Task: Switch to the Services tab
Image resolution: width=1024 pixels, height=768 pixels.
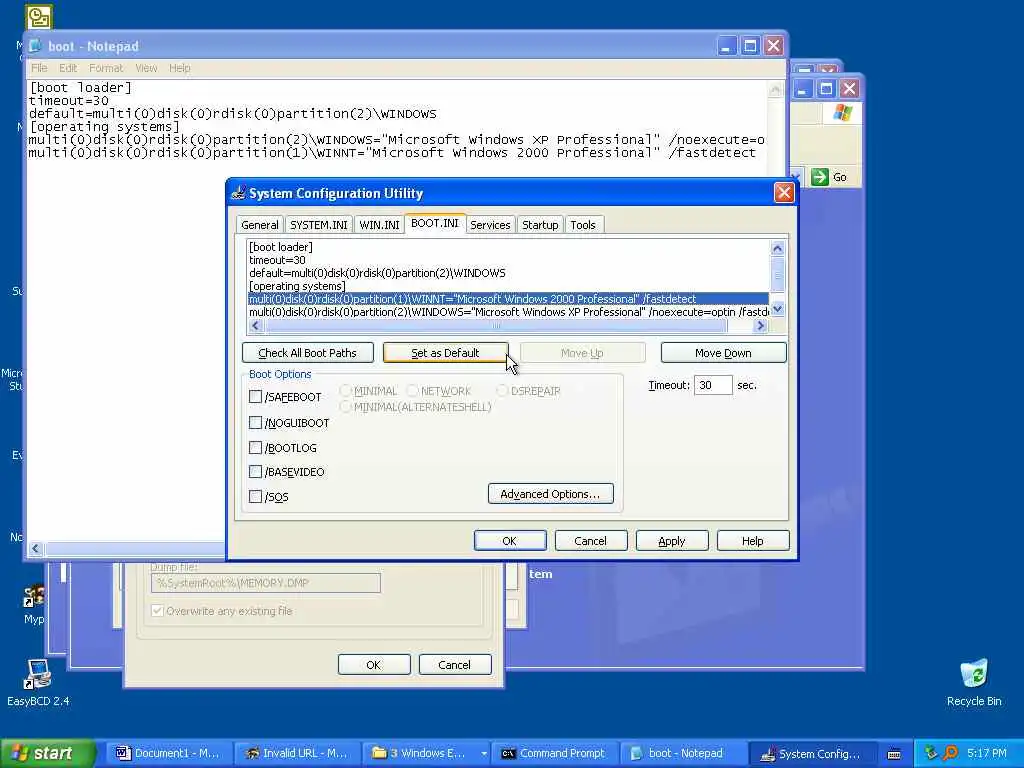Action: [490, 225]
